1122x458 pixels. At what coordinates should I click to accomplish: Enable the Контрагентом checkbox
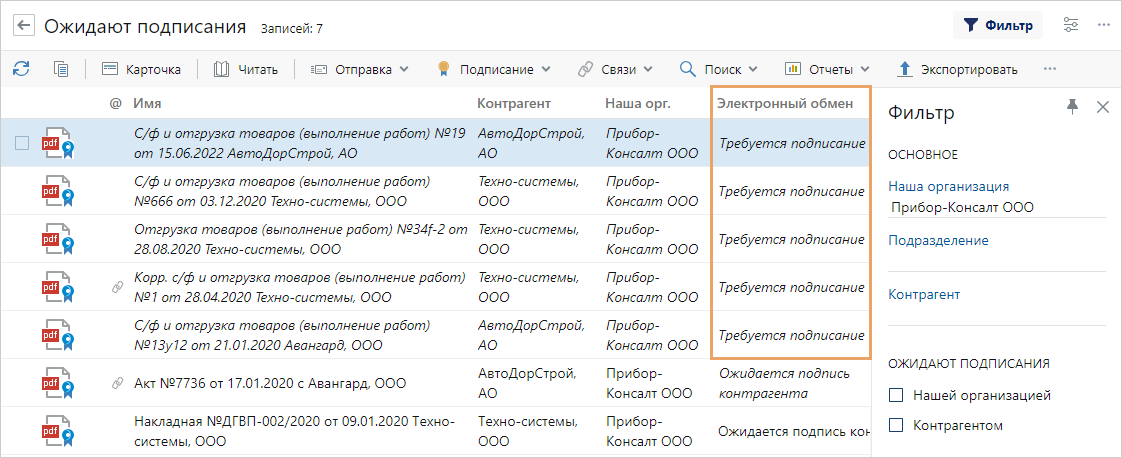[895, 426]
